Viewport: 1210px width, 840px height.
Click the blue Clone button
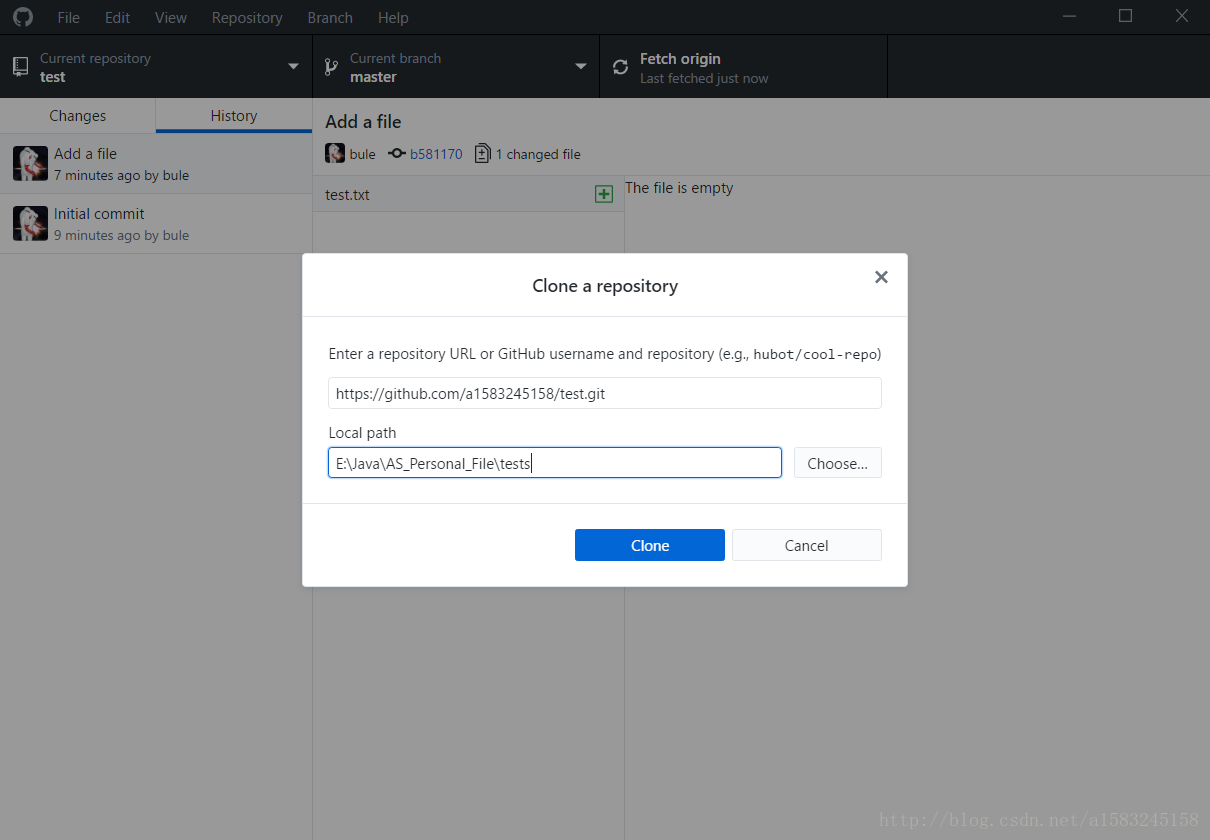[x=650, y=545]
